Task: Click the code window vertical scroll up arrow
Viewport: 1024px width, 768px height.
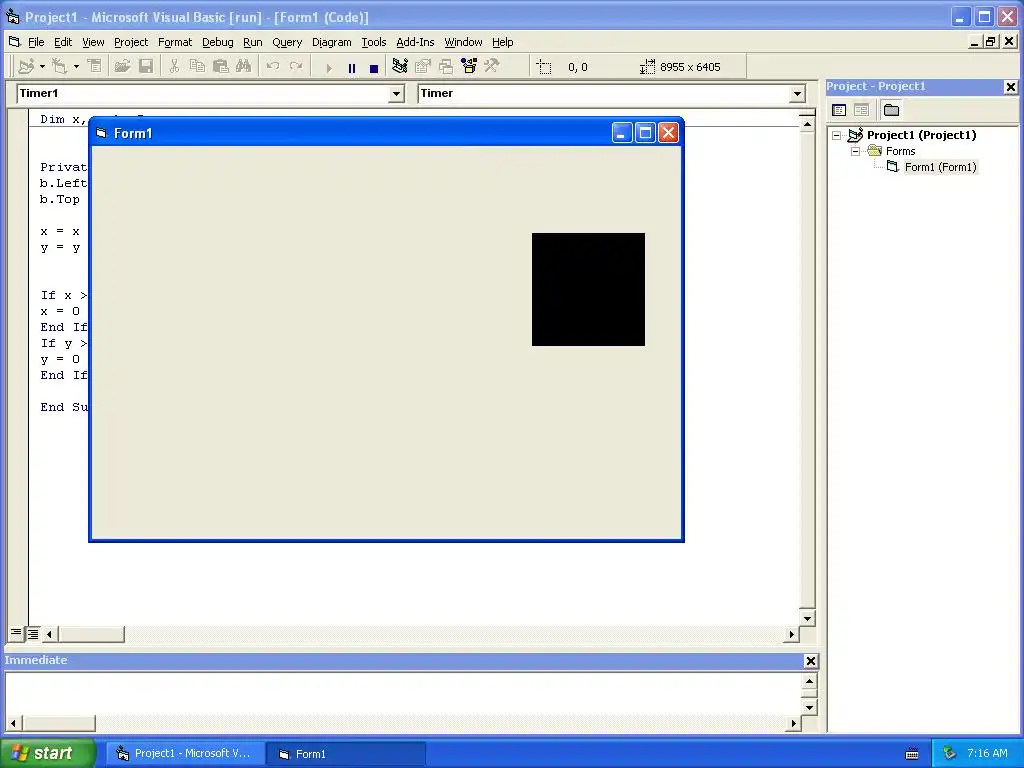Action: pyautogui.click(x=807, y=123)
